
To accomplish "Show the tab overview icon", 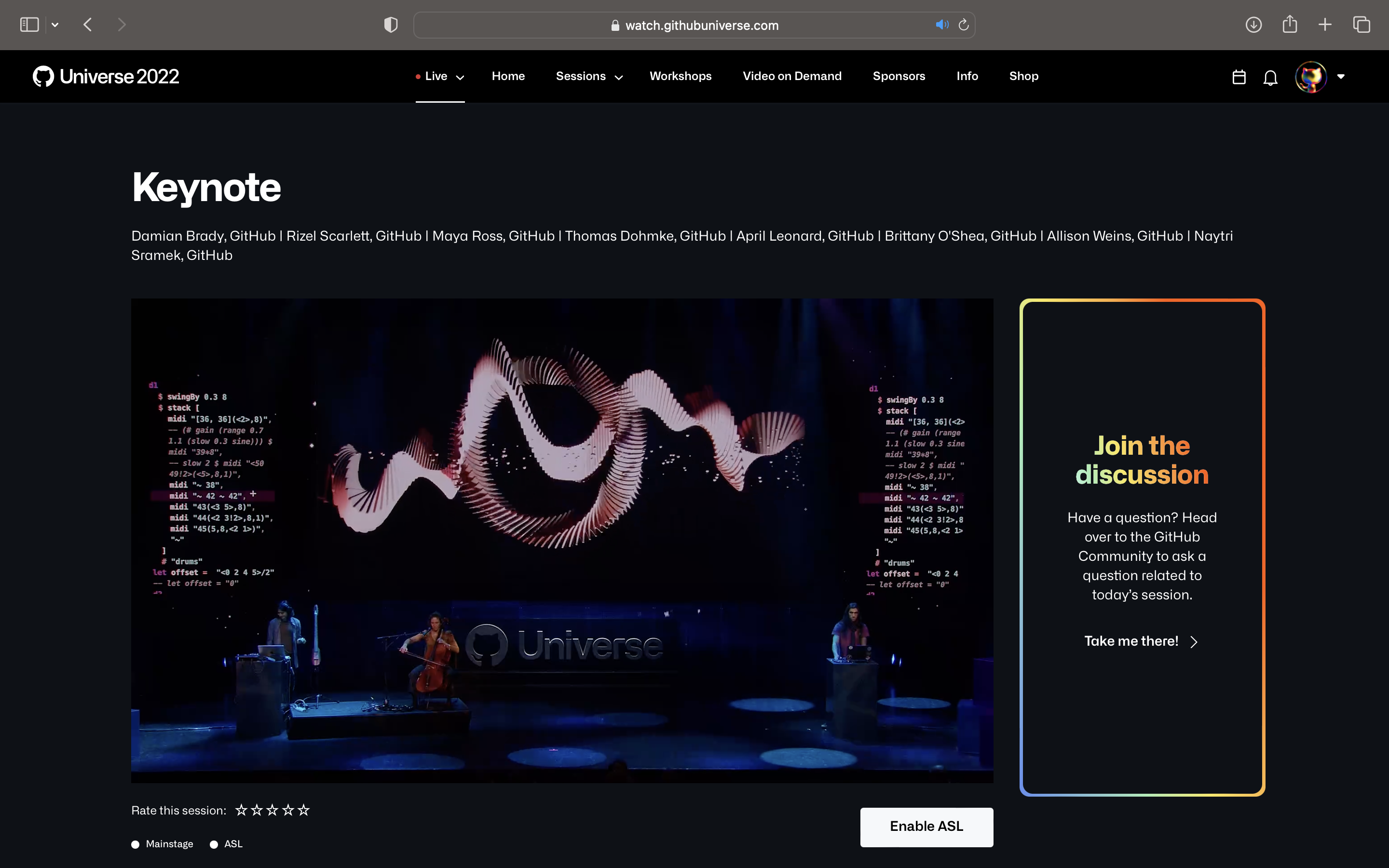I will point(1362,25).
